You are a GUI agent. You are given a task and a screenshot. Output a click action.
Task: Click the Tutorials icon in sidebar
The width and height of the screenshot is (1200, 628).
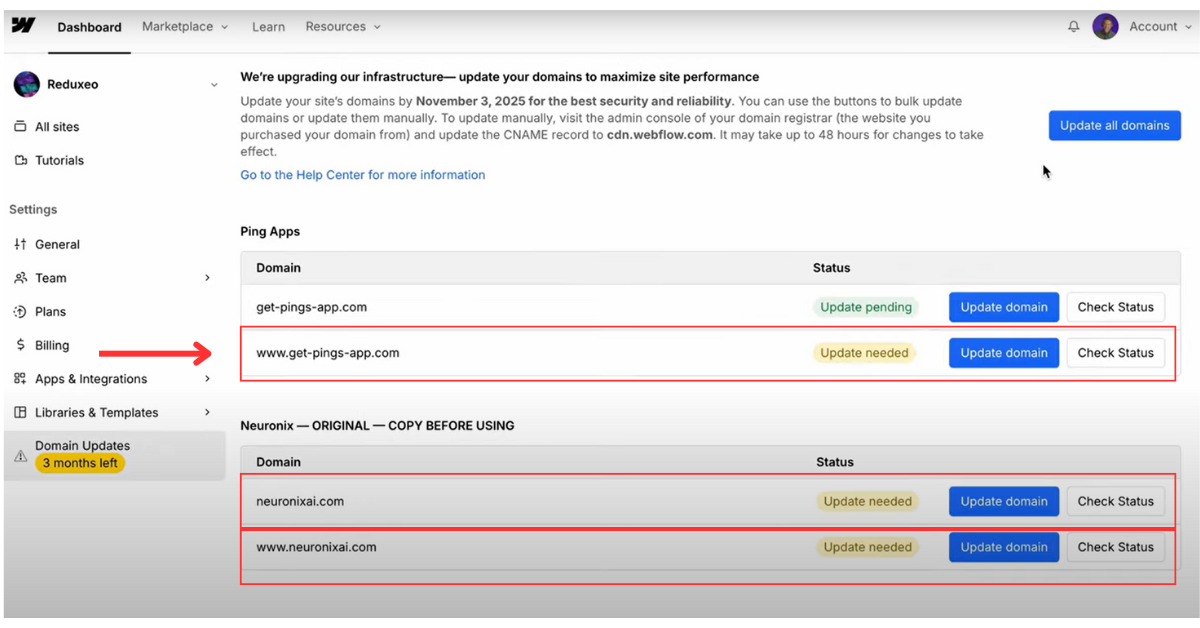pos(20,160)
